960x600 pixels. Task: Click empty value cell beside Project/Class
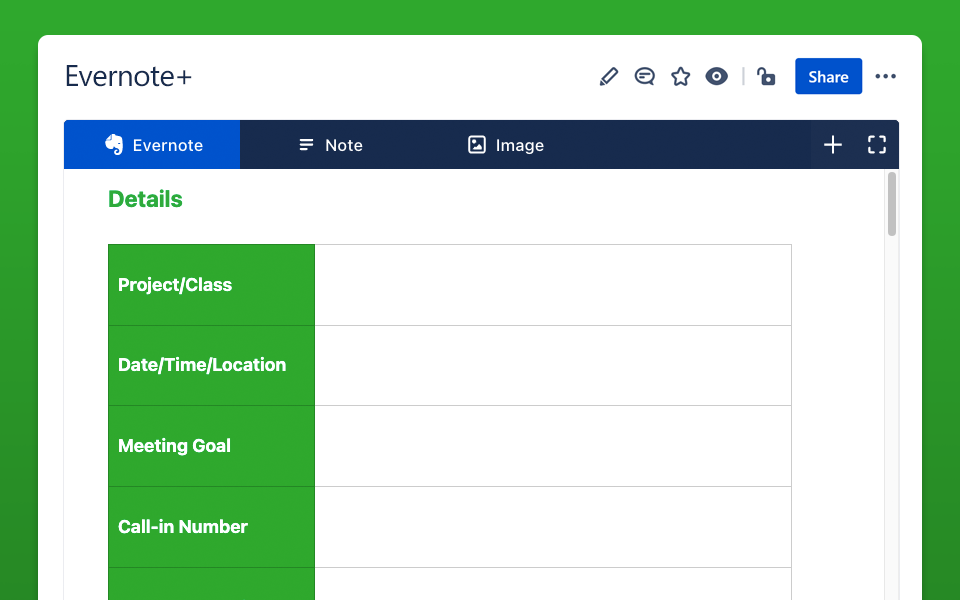(x=553, y=285)
